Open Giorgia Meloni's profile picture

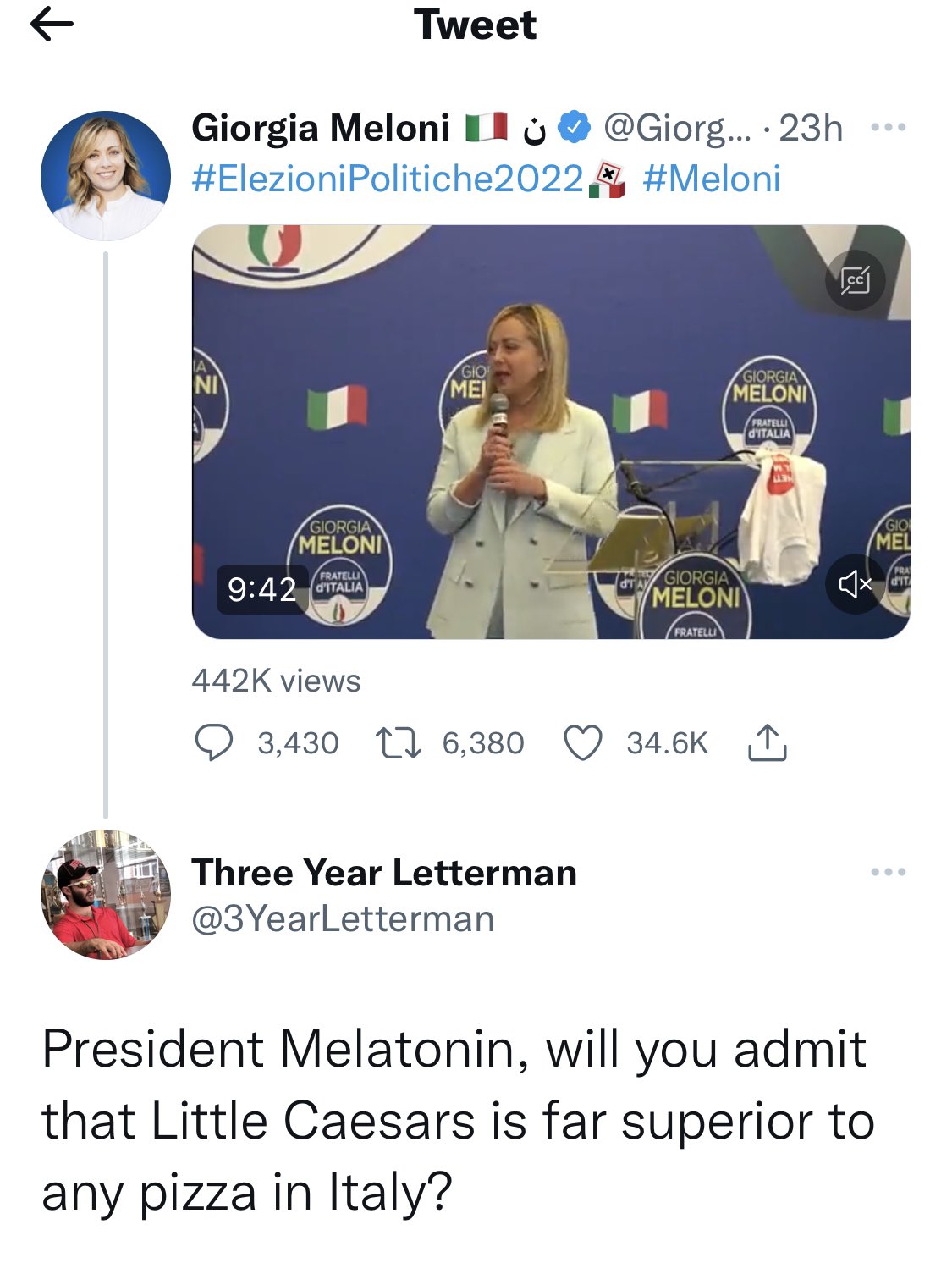[106, 176]
